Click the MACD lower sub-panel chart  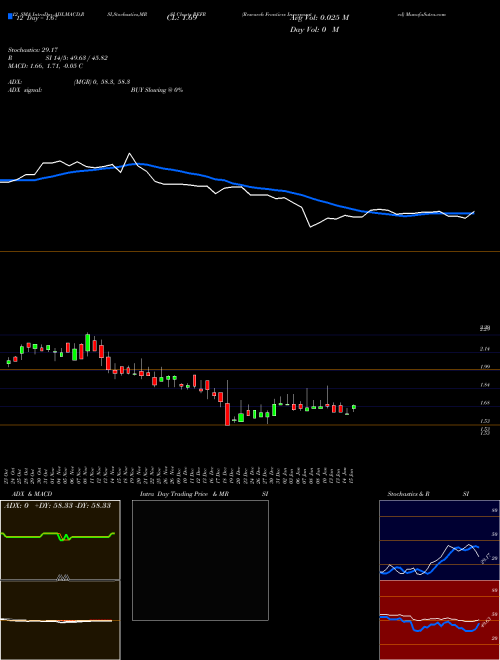click(60, 620)
